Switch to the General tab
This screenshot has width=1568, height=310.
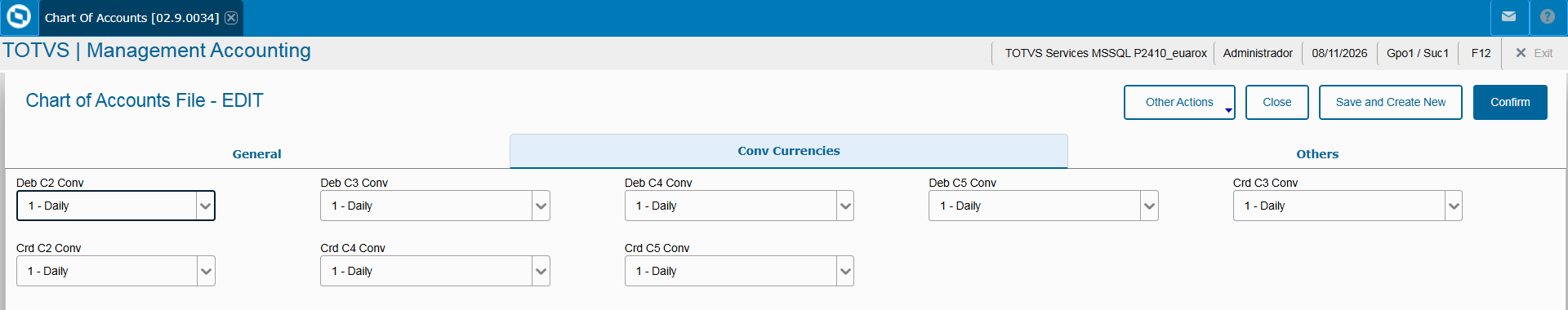(256, 153)
